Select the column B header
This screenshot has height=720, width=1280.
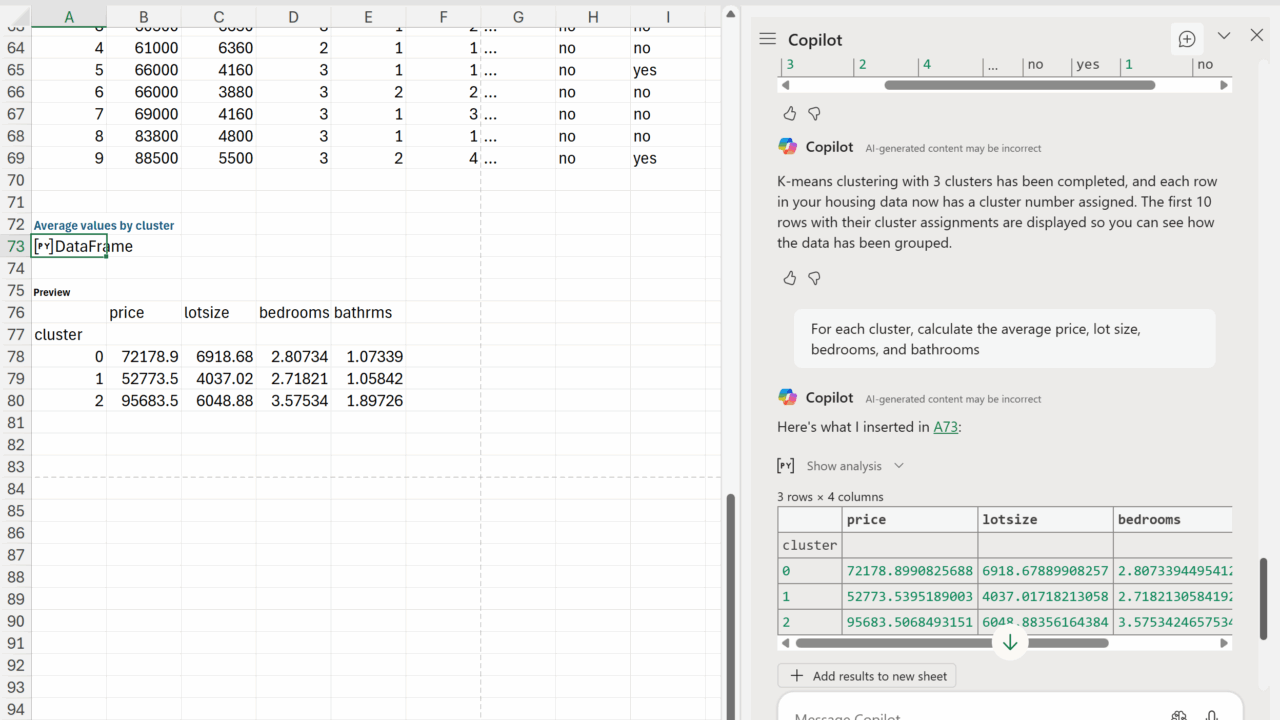pos(144,17)
